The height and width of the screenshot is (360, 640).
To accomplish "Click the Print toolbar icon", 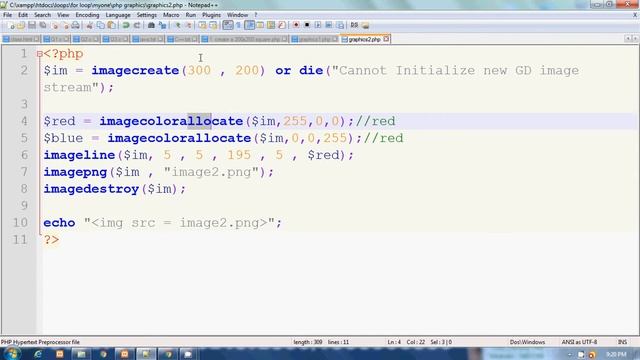I will click(76, 25).
